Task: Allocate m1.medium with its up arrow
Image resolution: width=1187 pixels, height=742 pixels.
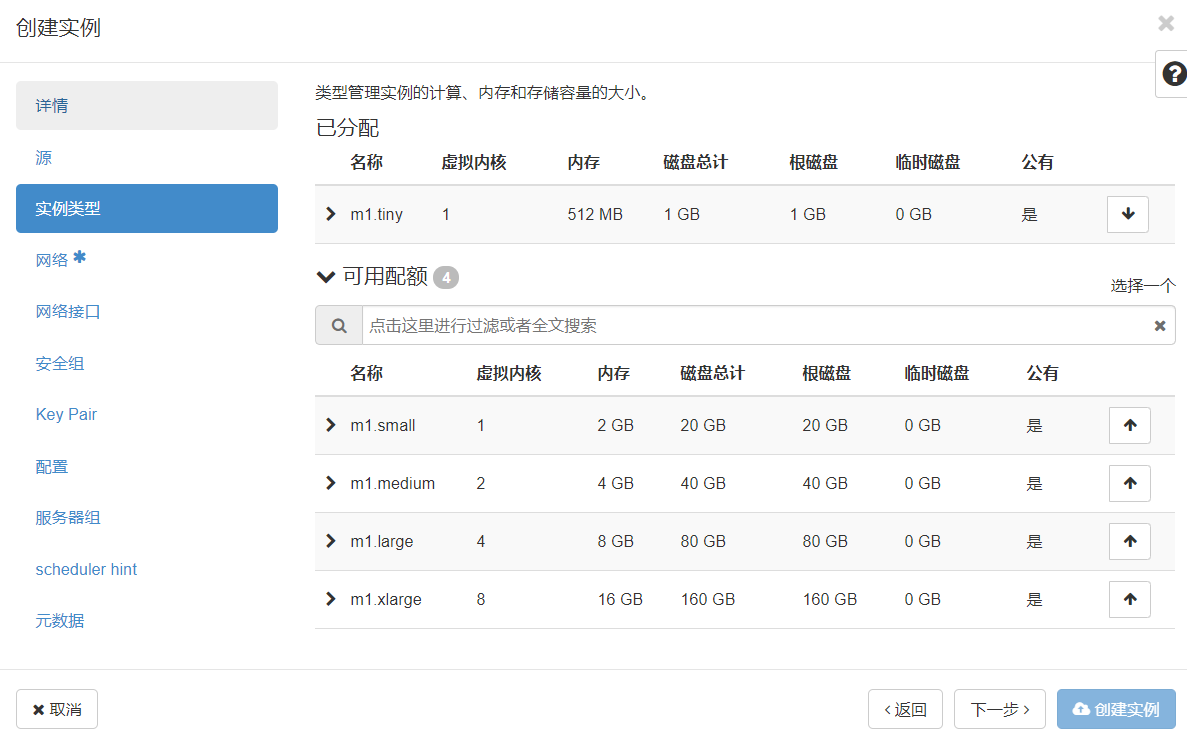Action: point(1129,483)
